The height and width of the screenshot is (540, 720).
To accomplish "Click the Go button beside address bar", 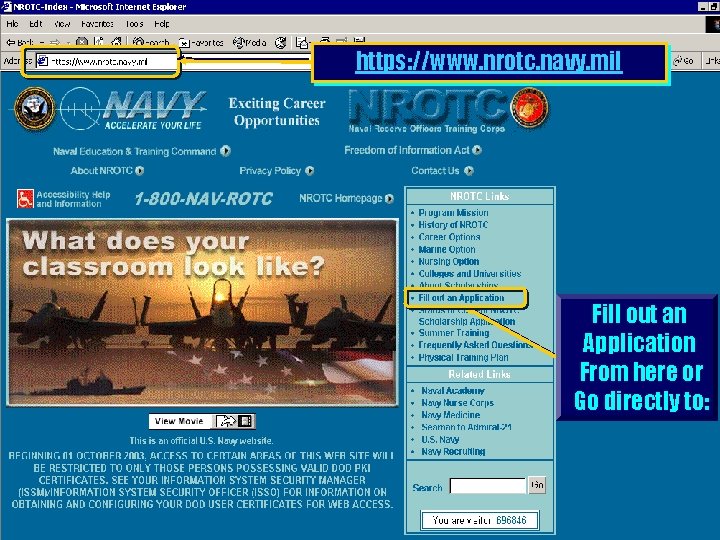I will pyautogui.click(x=684, y=61).
